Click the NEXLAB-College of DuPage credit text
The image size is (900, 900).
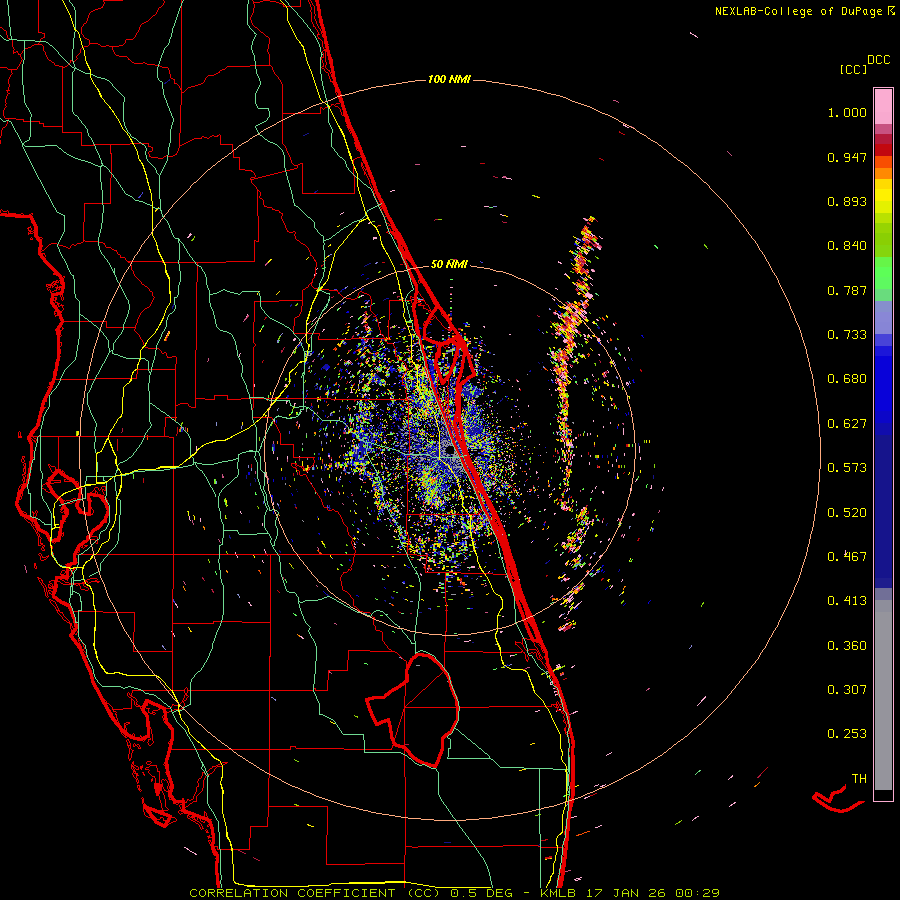click(799, 11)
